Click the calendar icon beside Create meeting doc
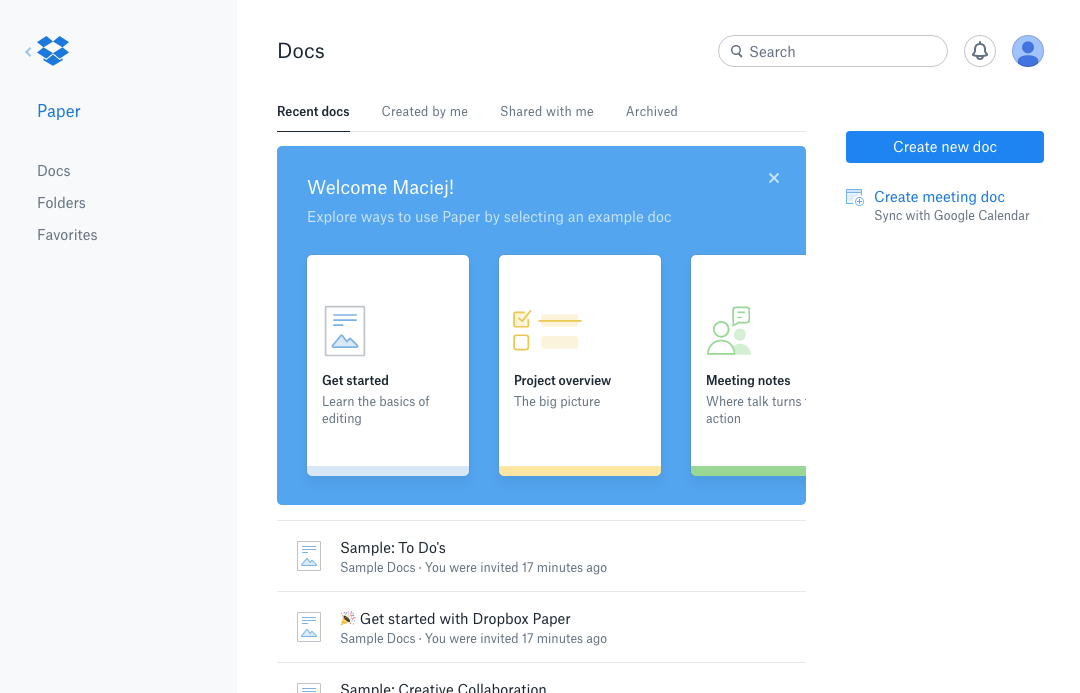The height and width of the screenshot is (693, 1080). pyautogui.click(x=855, y=197)
